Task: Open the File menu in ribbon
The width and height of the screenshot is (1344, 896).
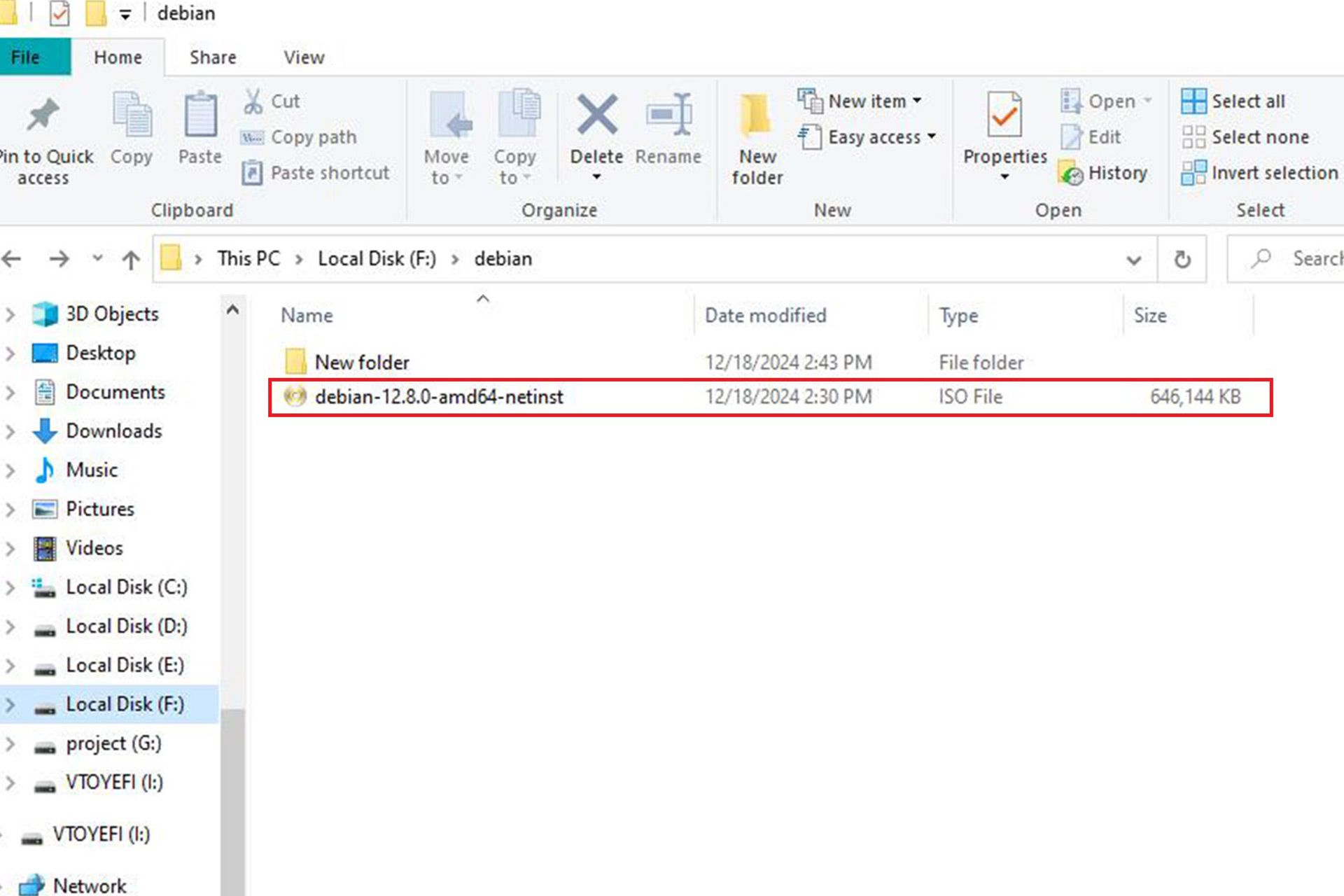Action: (x=25, y=57)
